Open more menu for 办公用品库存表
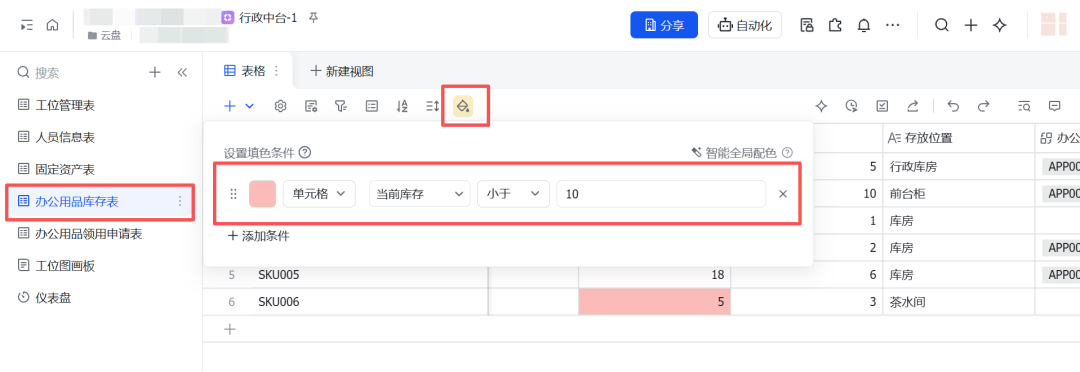Screen dimensions: 1080x372 pyautogui.click(x=180, y=201)
